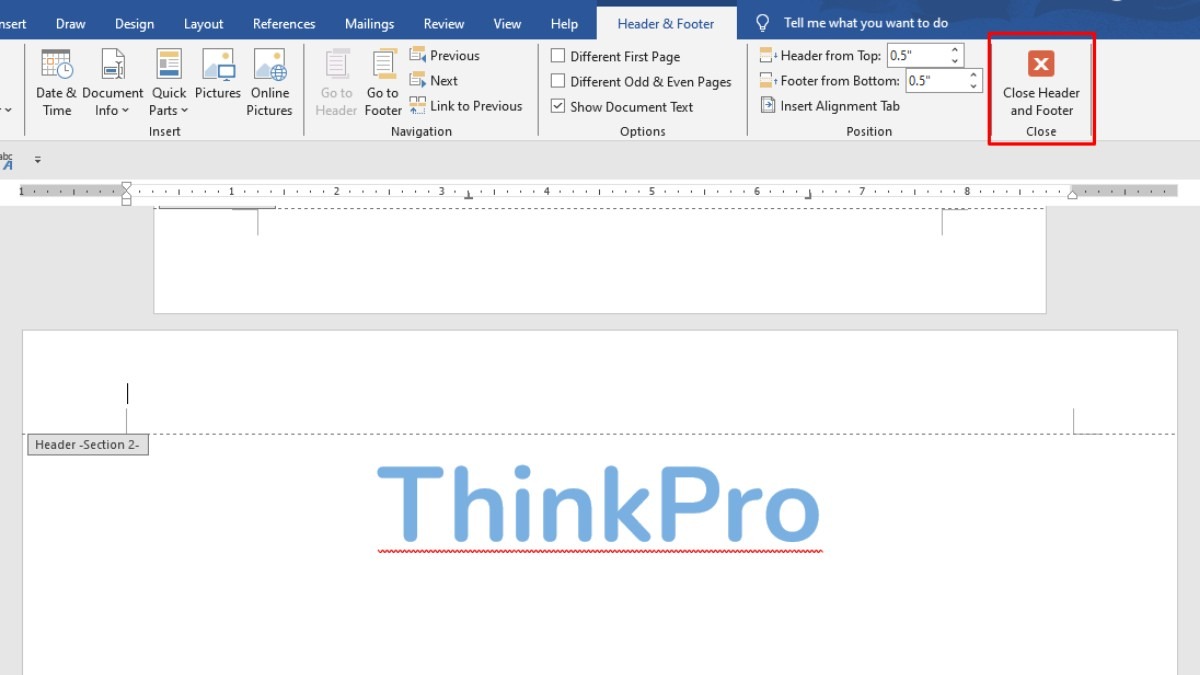Jump with Go to Footer
1200x675 pixels.
383,82
